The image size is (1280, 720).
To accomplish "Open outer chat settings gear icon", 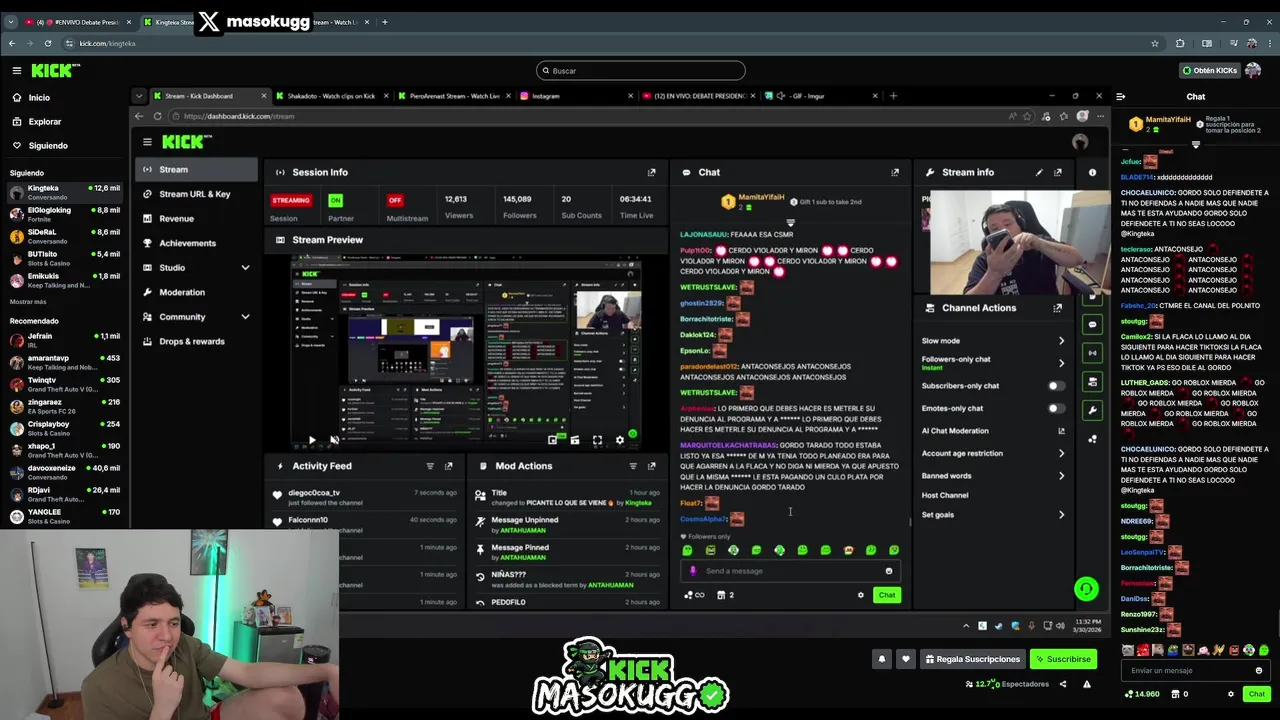I will point(1231,694).
